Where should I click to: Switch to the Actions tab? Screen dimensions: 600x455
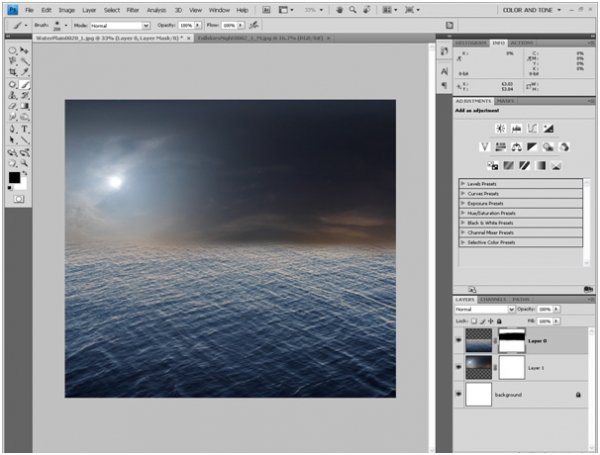[522, 43]
